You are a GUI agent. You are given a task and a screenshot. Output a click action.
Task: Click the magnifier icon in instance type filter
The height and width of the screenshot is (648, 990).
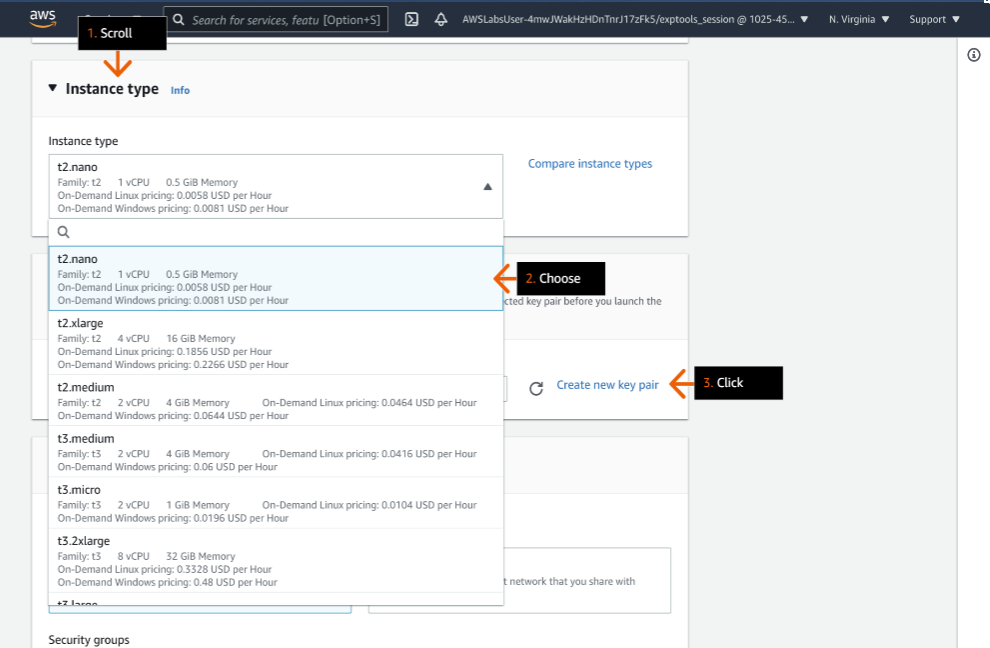pyautogui.click(x=63, y=232)
